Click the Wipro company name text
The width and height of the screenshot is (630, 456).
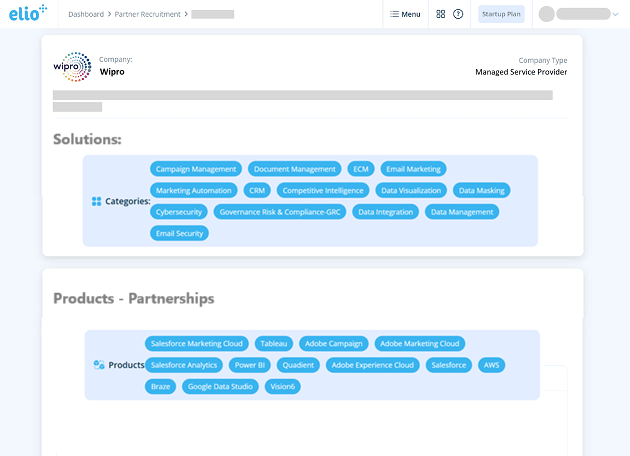click(x=112, y=72)
